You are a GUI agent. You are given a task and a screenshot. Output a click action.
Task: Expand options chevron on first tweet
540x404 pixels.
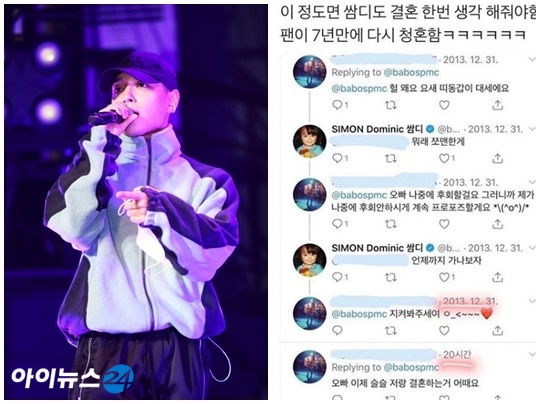(x=532, y=60)
